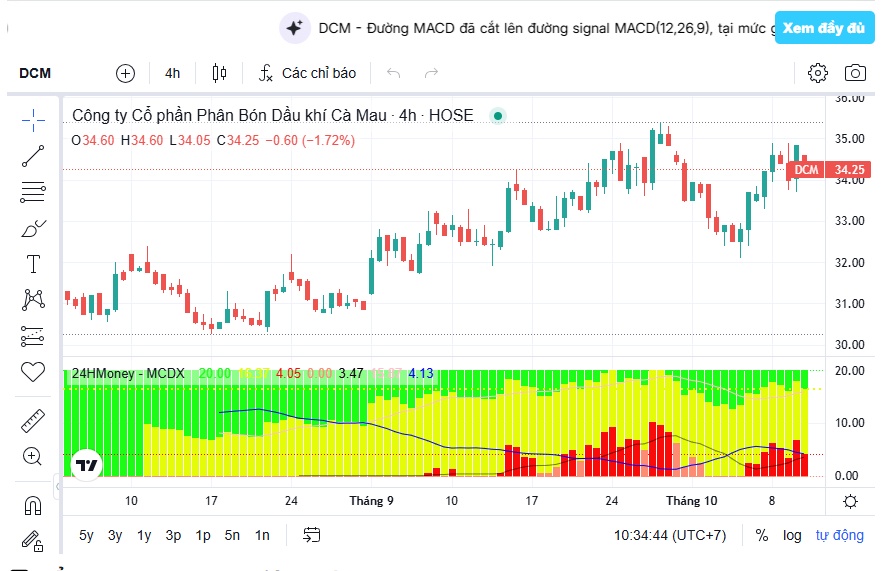The width and height of the screenshot is (884, 571).
Task: Open the chart patterns tool
Action: click(x=33, y=300)
